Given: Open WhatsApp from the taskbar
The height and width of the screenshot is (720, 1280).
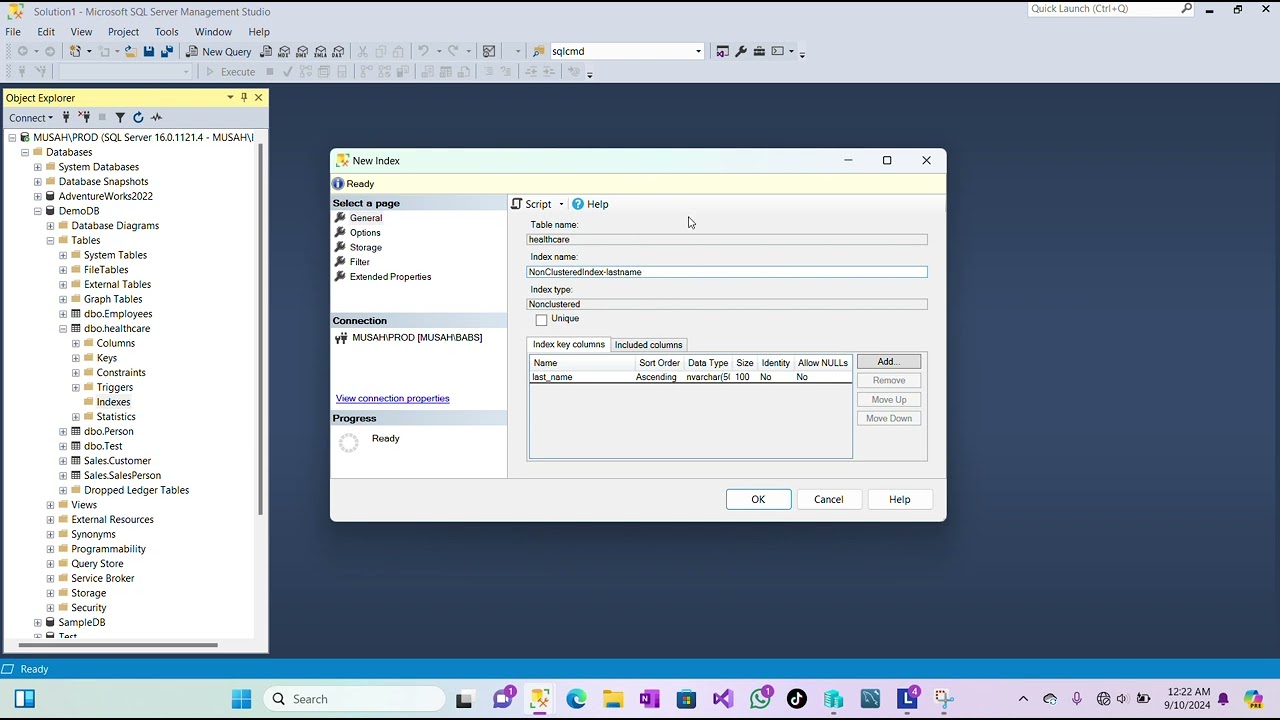Looking at the screenshot, I should click(760, 699).
